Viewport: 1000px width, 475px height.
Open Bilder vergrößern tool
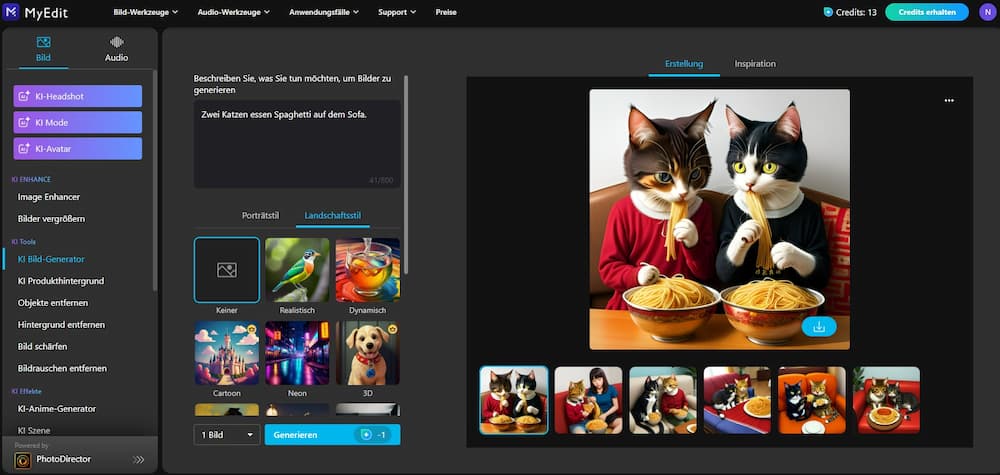coord(52,219)
